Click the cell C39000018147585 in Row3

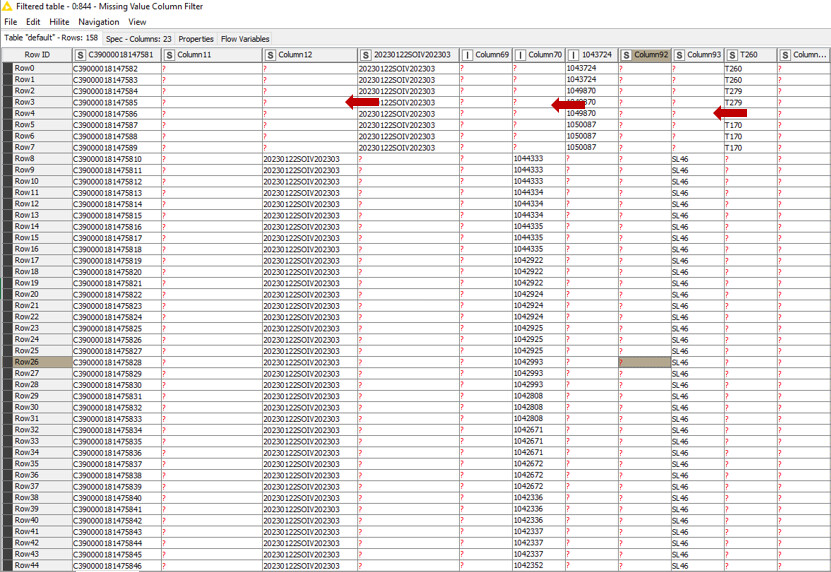[116, 102]
